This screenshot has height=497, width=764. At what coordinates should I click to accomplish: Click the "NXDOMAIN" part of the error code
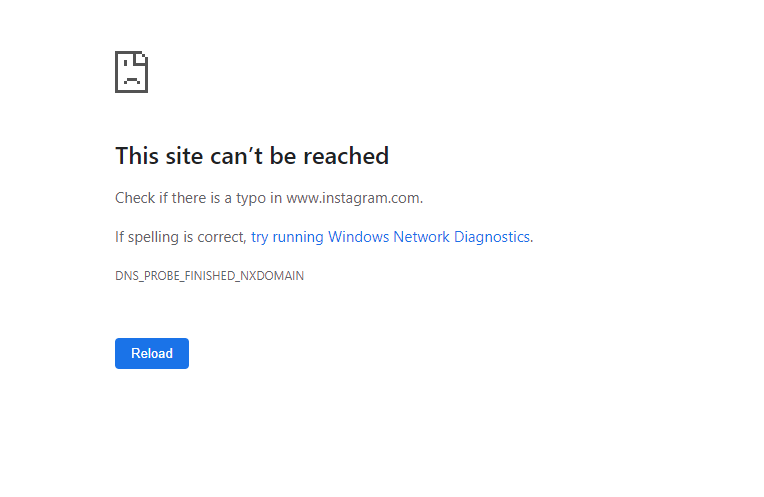(x=272, y=276)
